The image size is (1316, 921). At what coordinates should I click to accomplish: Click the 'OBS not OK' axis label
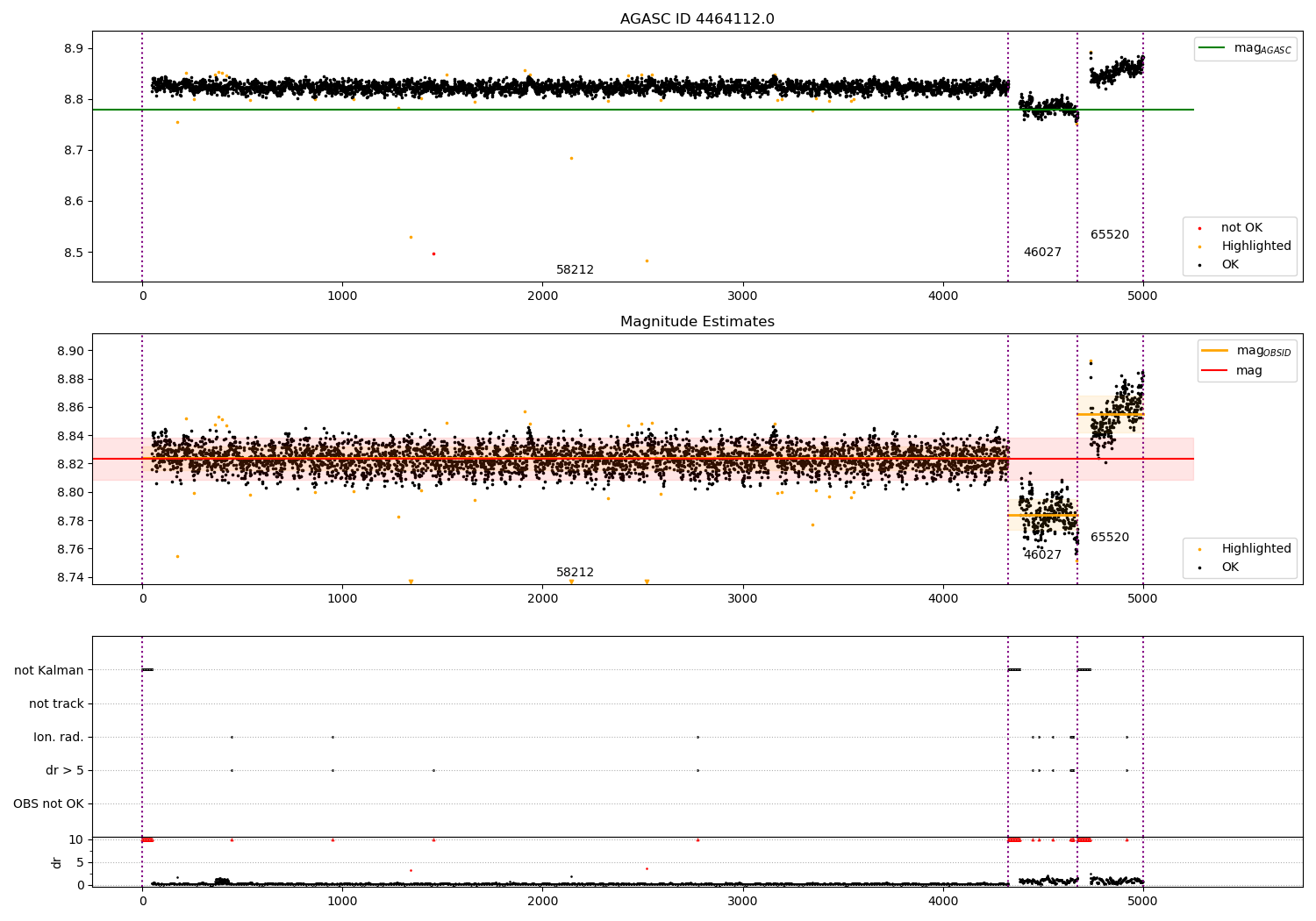point(49,804)
